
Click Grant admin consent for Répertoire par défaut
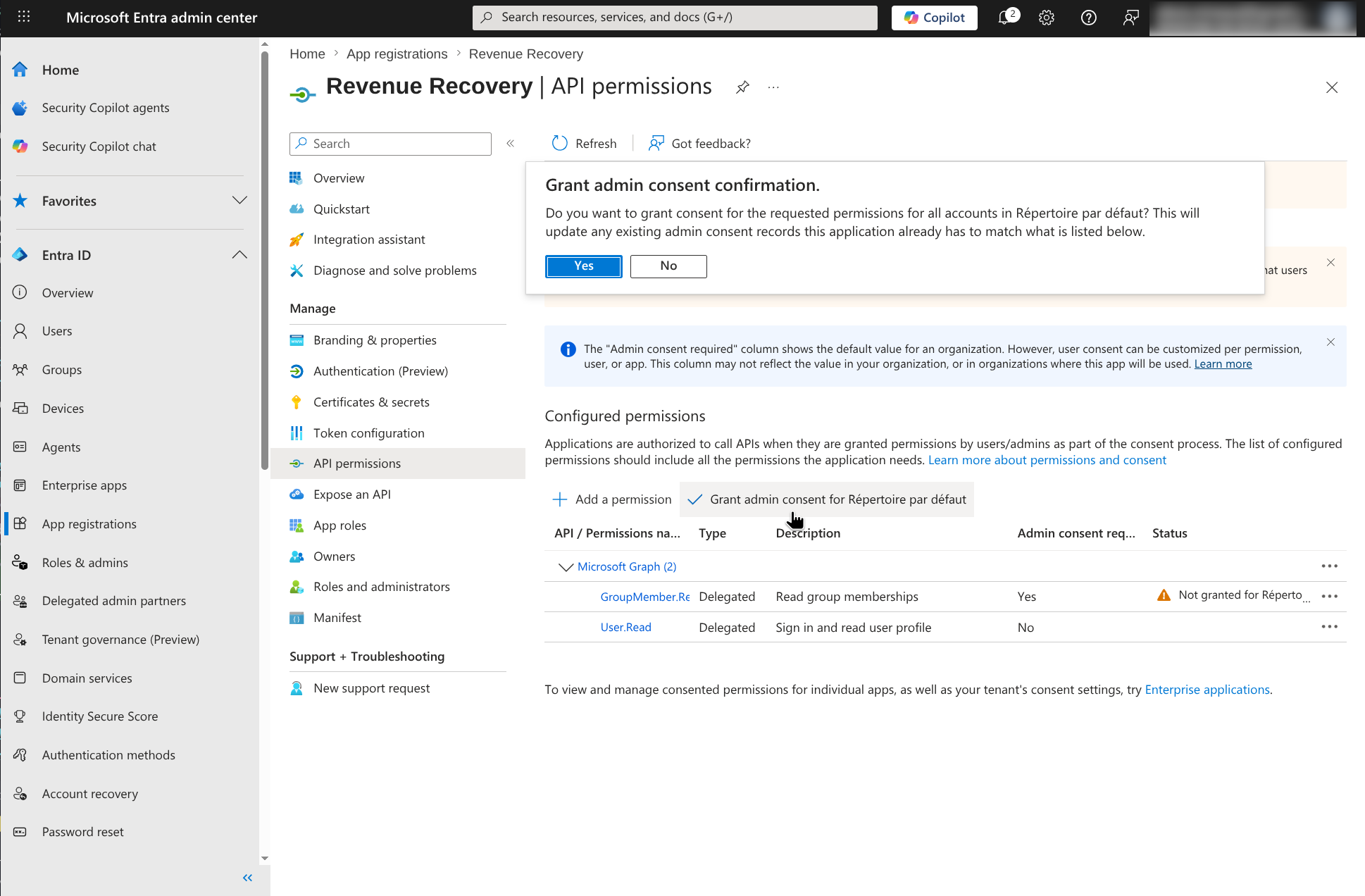click(827, 499)
